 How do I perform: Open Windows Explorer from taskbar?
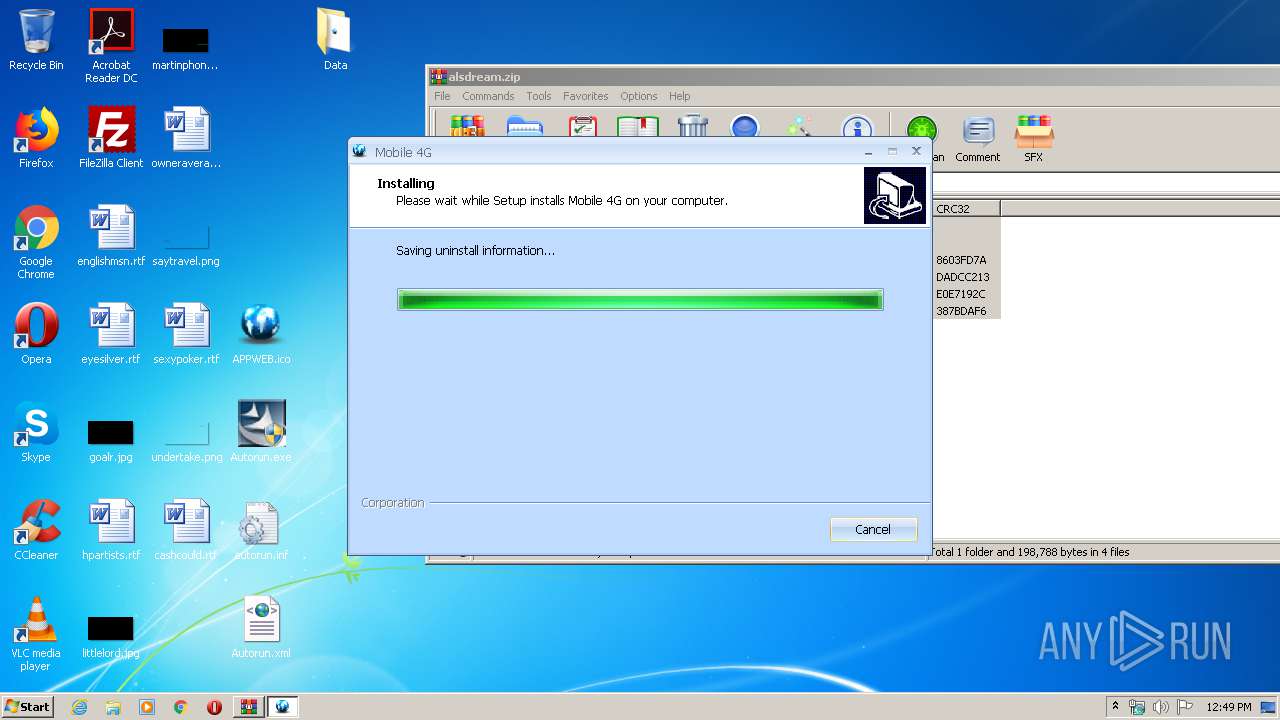[x=113, y=707]
